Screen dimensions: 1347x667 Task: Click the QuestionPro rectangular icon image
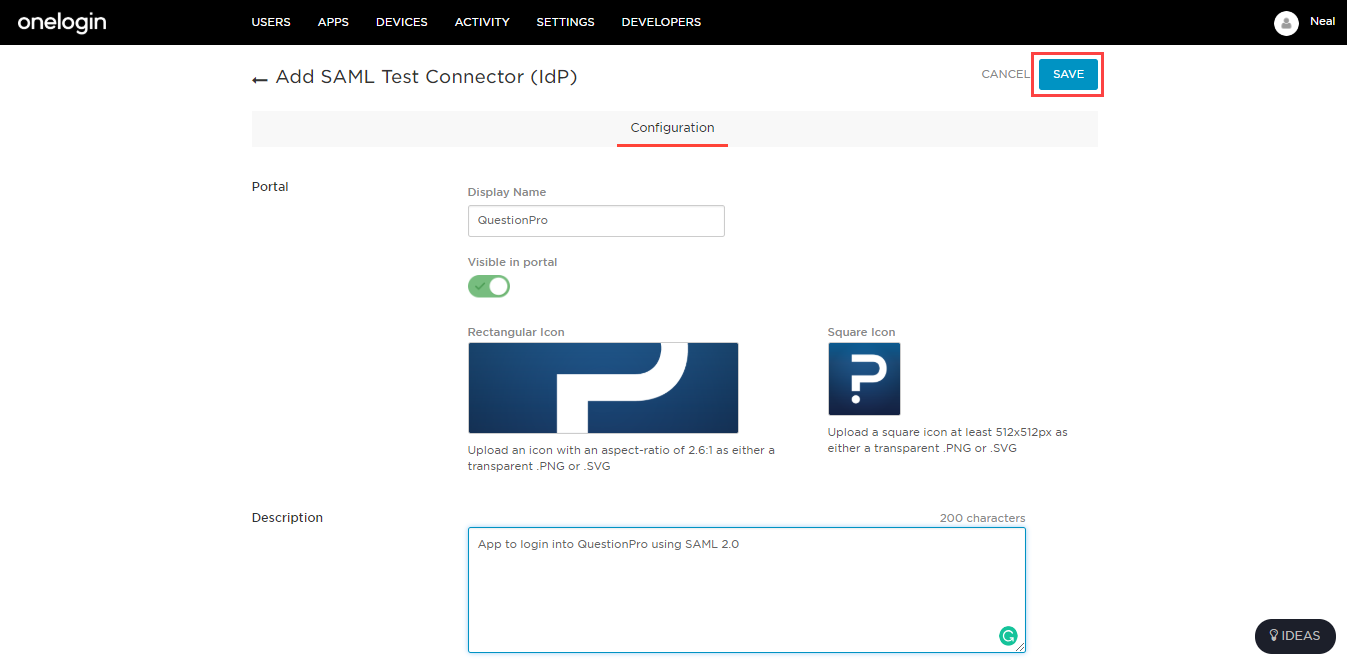pos(603,388)
